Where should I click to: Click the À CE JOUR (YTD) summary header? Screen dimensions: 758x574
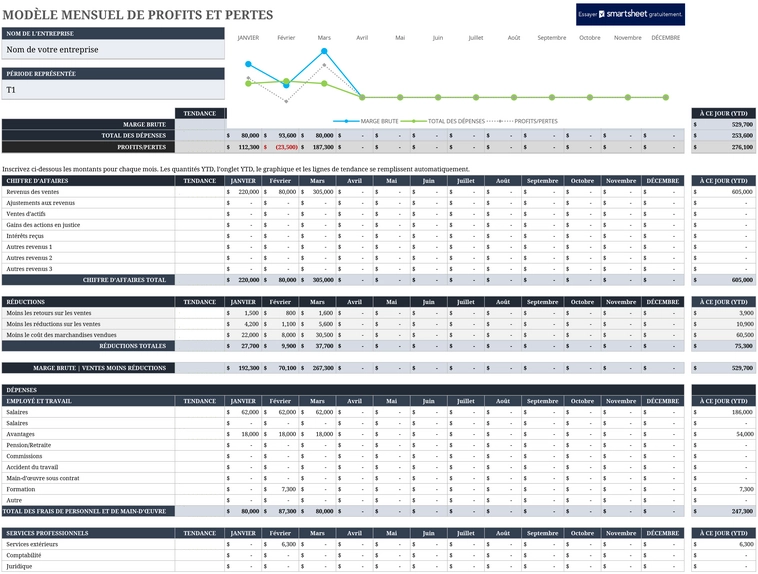click(x=724, y=114)
